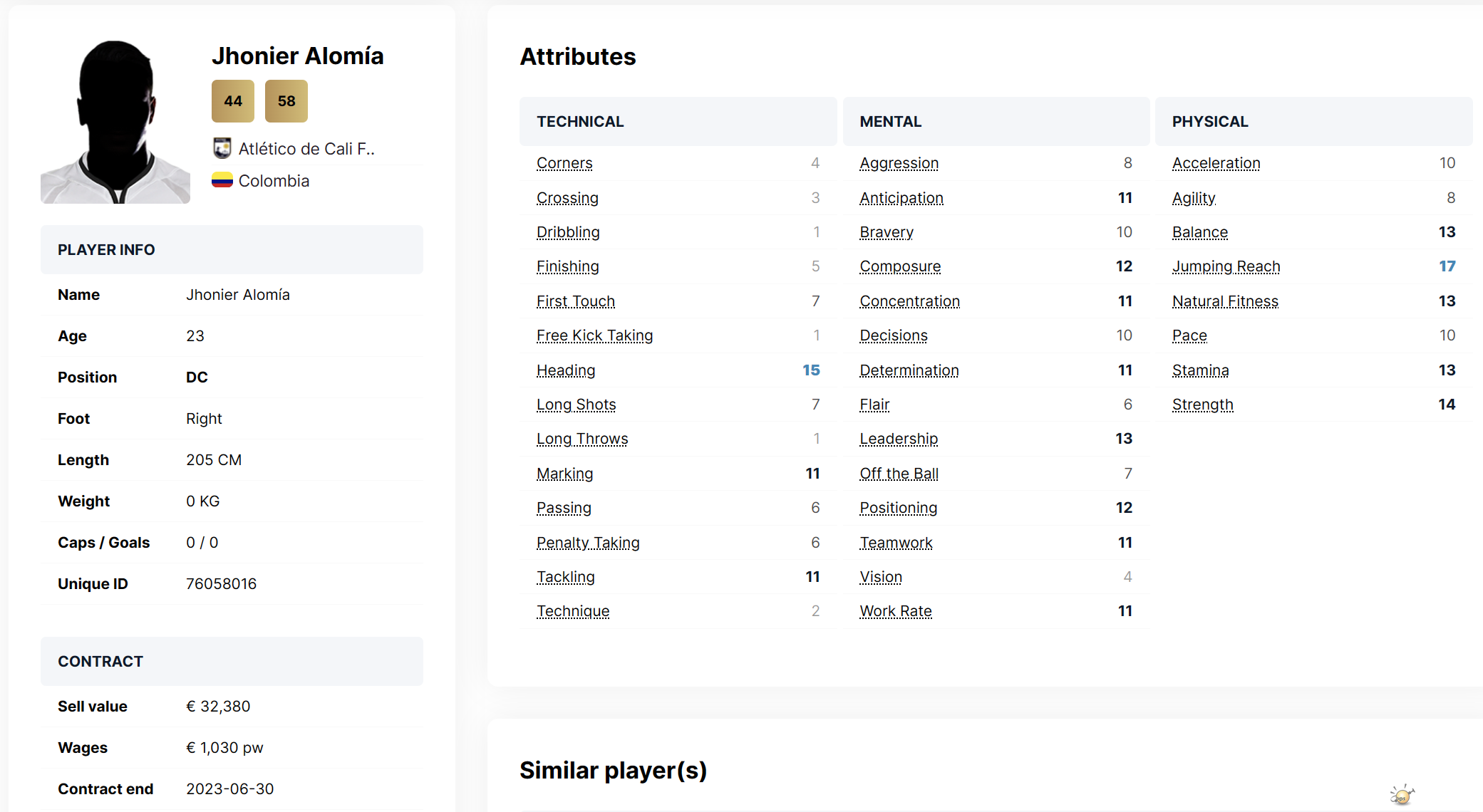Image resolution: width=1483 pixels, height=812 pixels.
Task: Click the Free Kick Taking attribute
Action: pos(595,335)
